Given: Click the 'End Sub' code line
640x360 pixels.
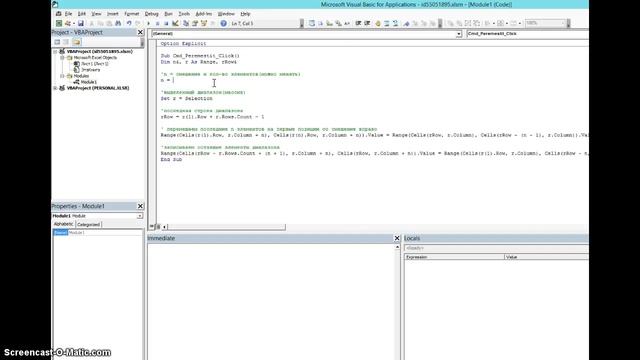Looking at the screenshot, I should [x=171, y=160].
